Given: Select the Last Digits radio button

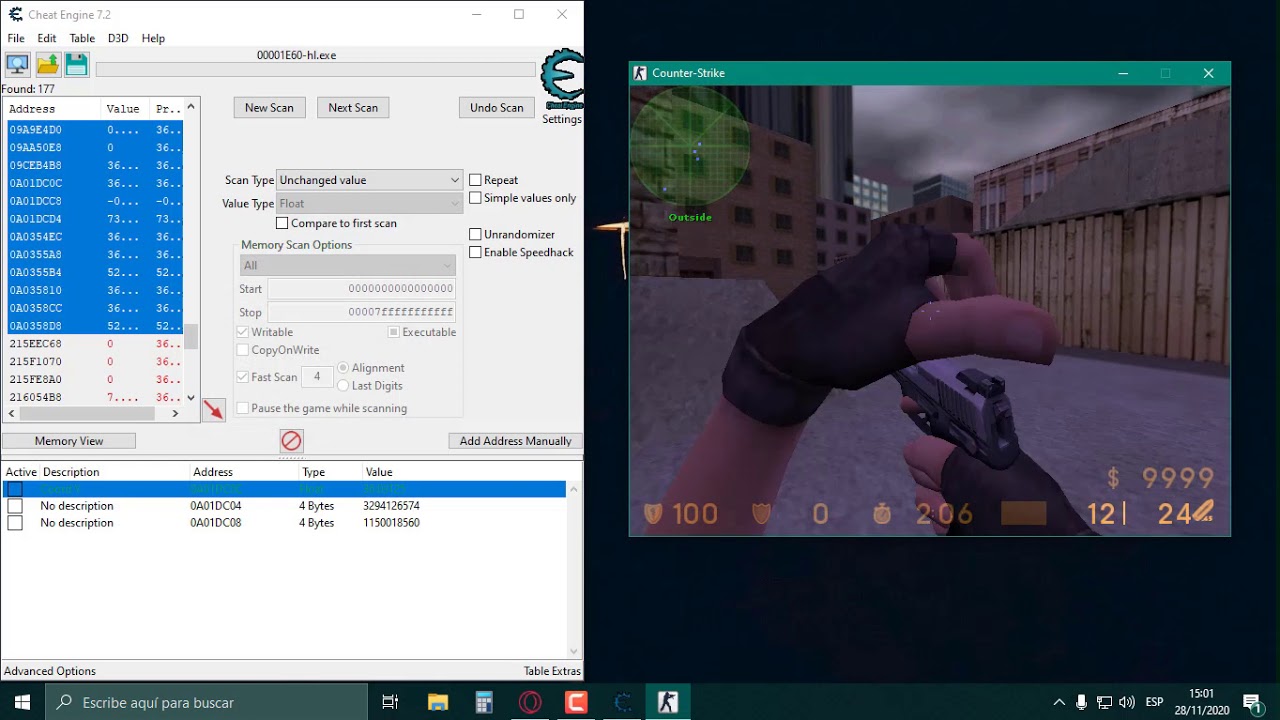Looking at the screenshot, I should click(x=344, y=386).
